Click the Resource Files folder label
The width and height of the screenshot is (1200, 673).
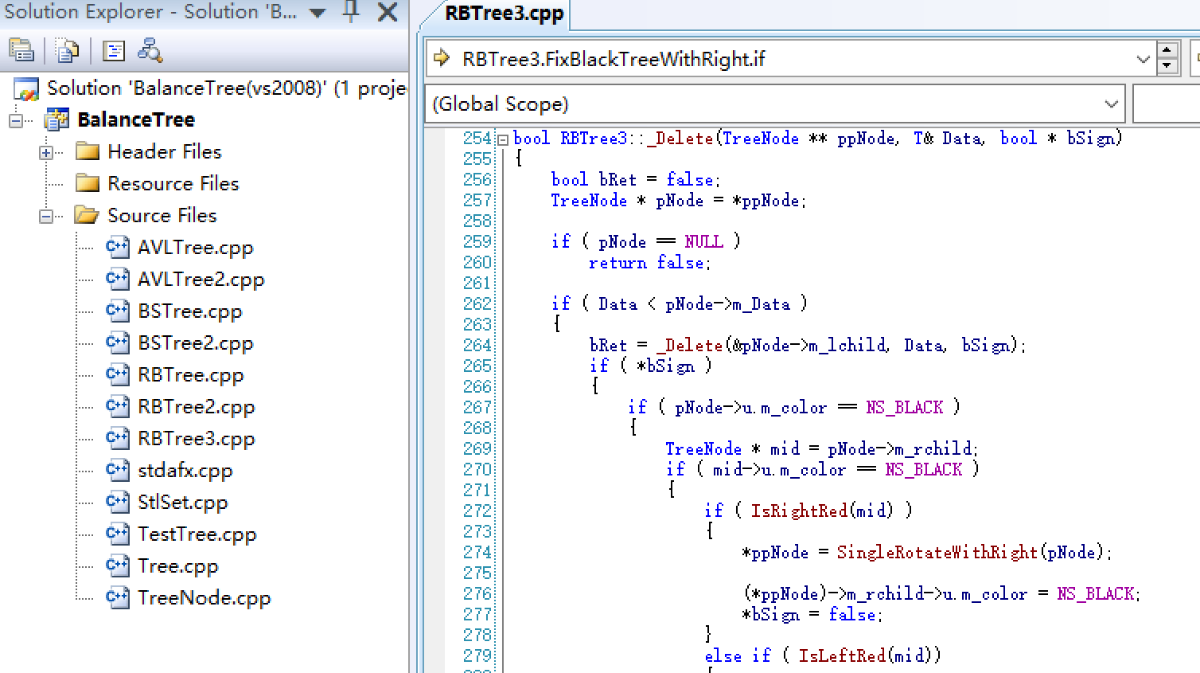[173, 184]
